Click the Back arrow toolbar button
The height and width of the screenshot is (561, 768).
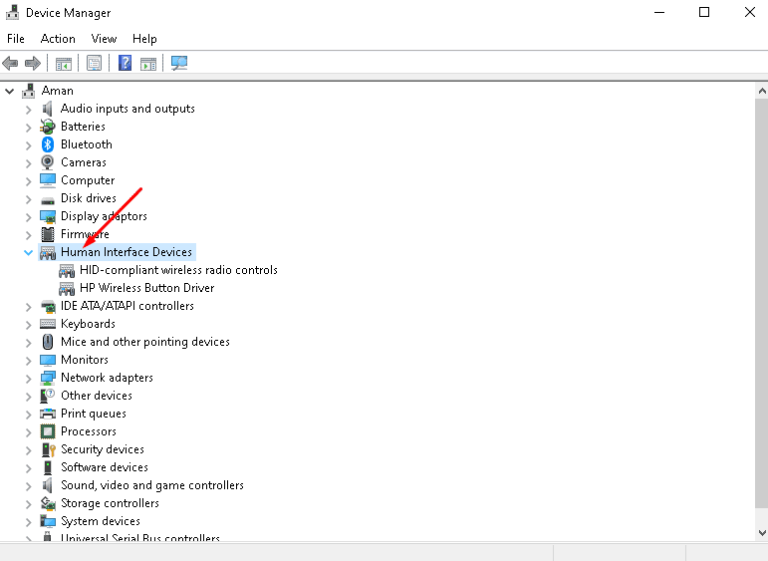11,63
